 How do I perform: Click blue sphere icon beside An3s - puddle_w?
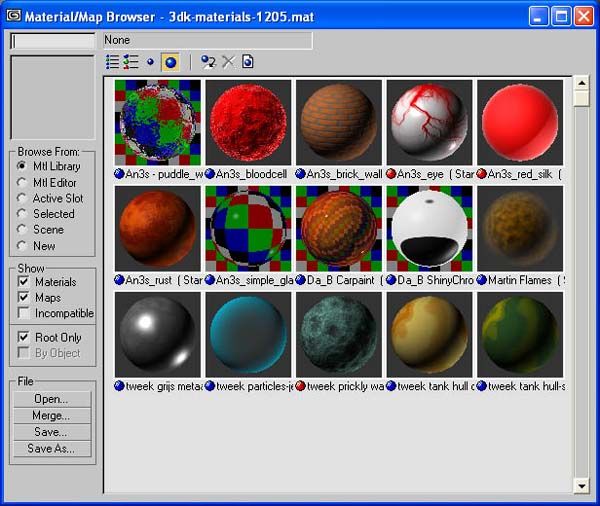click(x=119, y=174)
